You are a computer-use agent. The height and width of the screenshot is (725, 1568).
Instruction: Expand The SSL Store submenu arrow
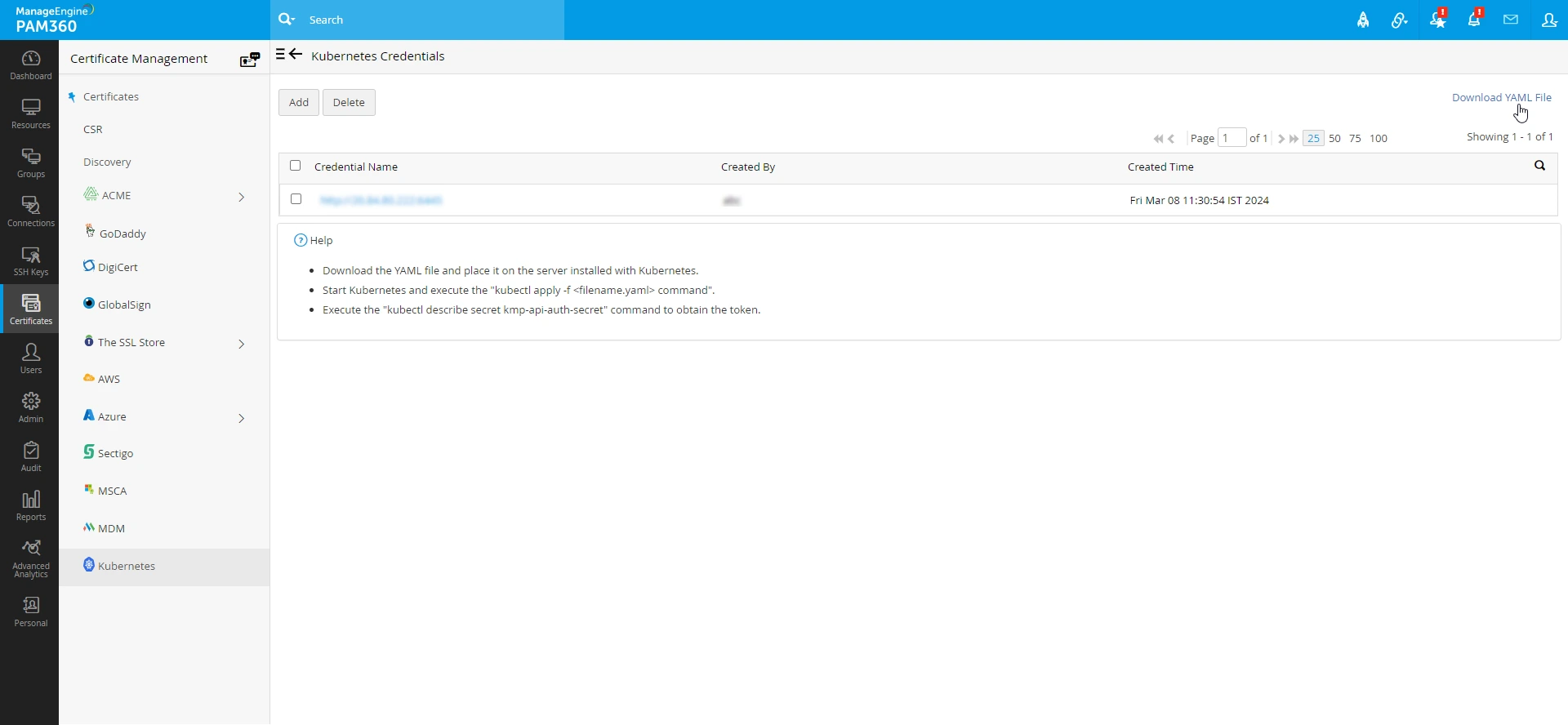click(x=241, y=344)
